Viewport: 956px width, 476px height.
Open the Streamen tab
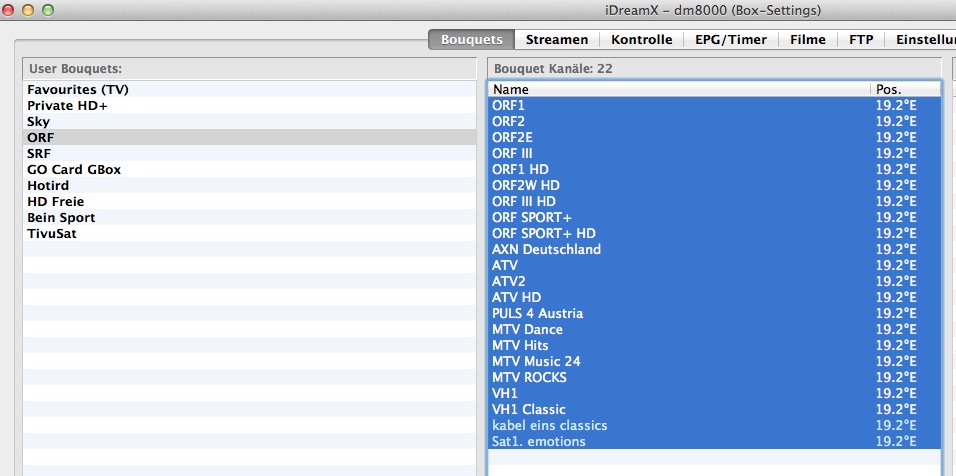[557, 40]
